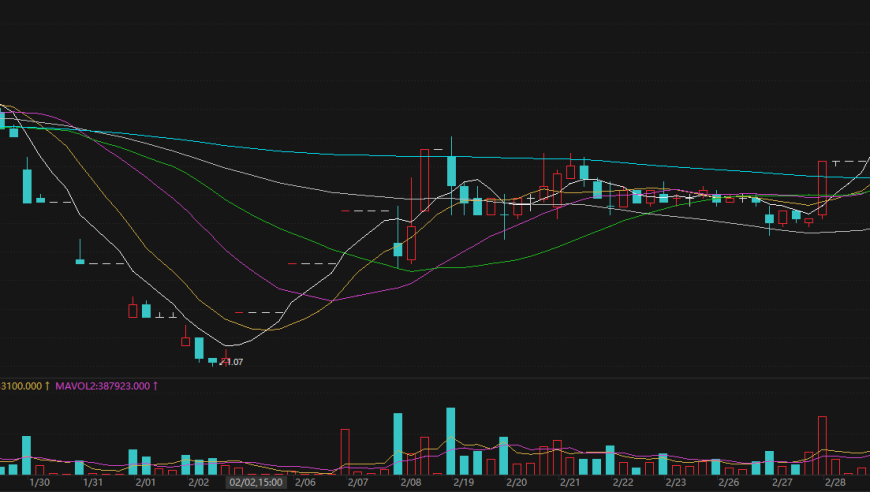Select the 1/30 date on the time axis

point(40,482)
